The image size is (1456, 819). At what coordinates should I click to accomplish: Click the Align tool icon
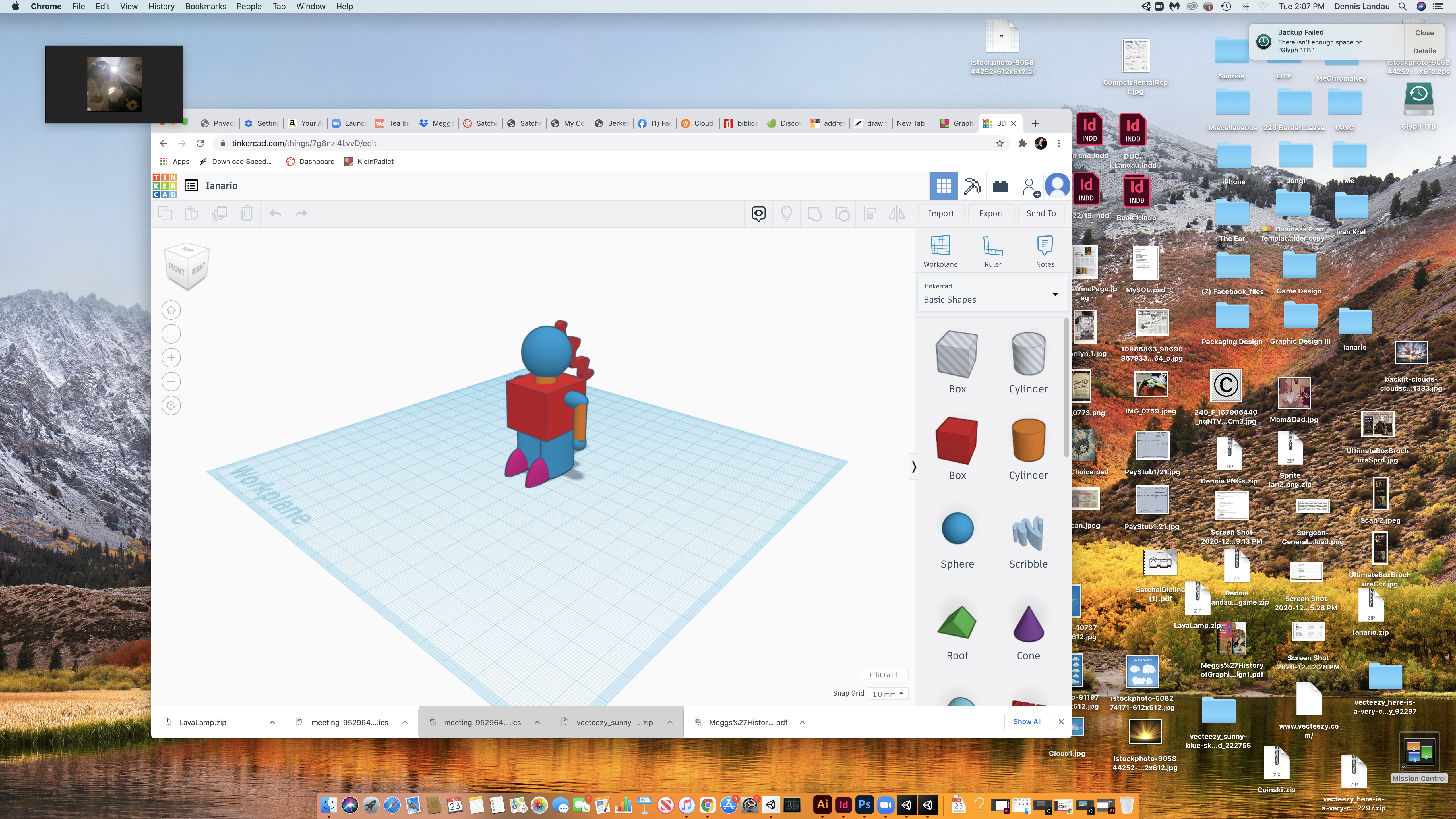pyautogui.click(x=870, y=214)
